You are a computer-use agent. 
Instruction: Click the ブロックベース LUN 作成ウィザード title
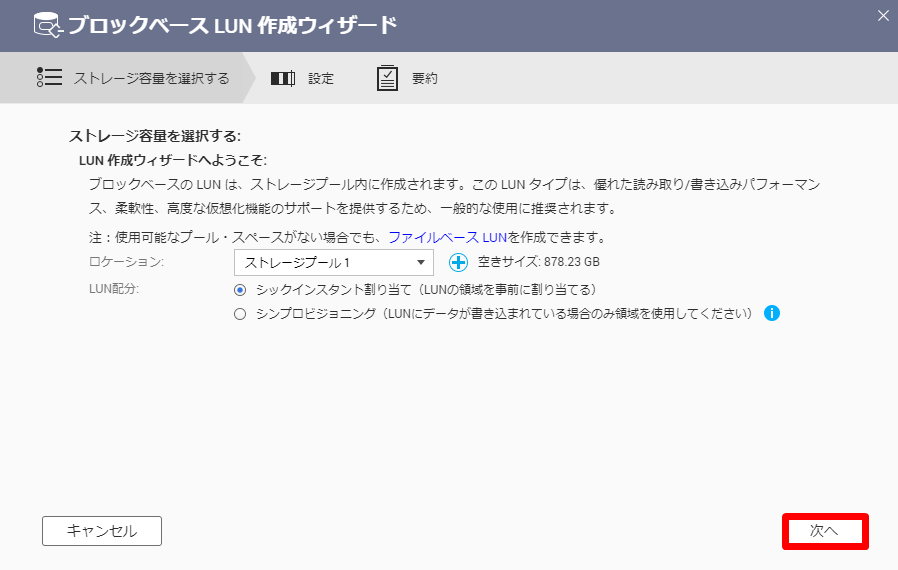(x=233, y=25)
